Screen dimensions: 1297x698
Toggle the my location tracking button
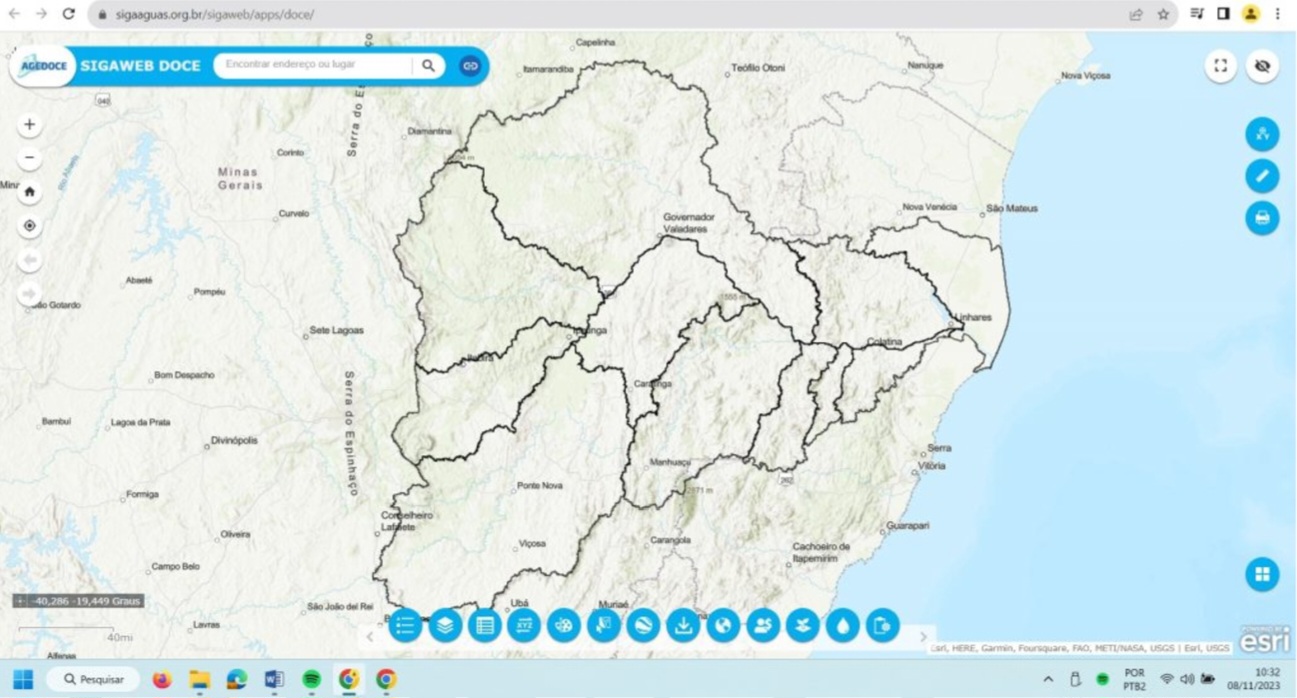(29, 226)
